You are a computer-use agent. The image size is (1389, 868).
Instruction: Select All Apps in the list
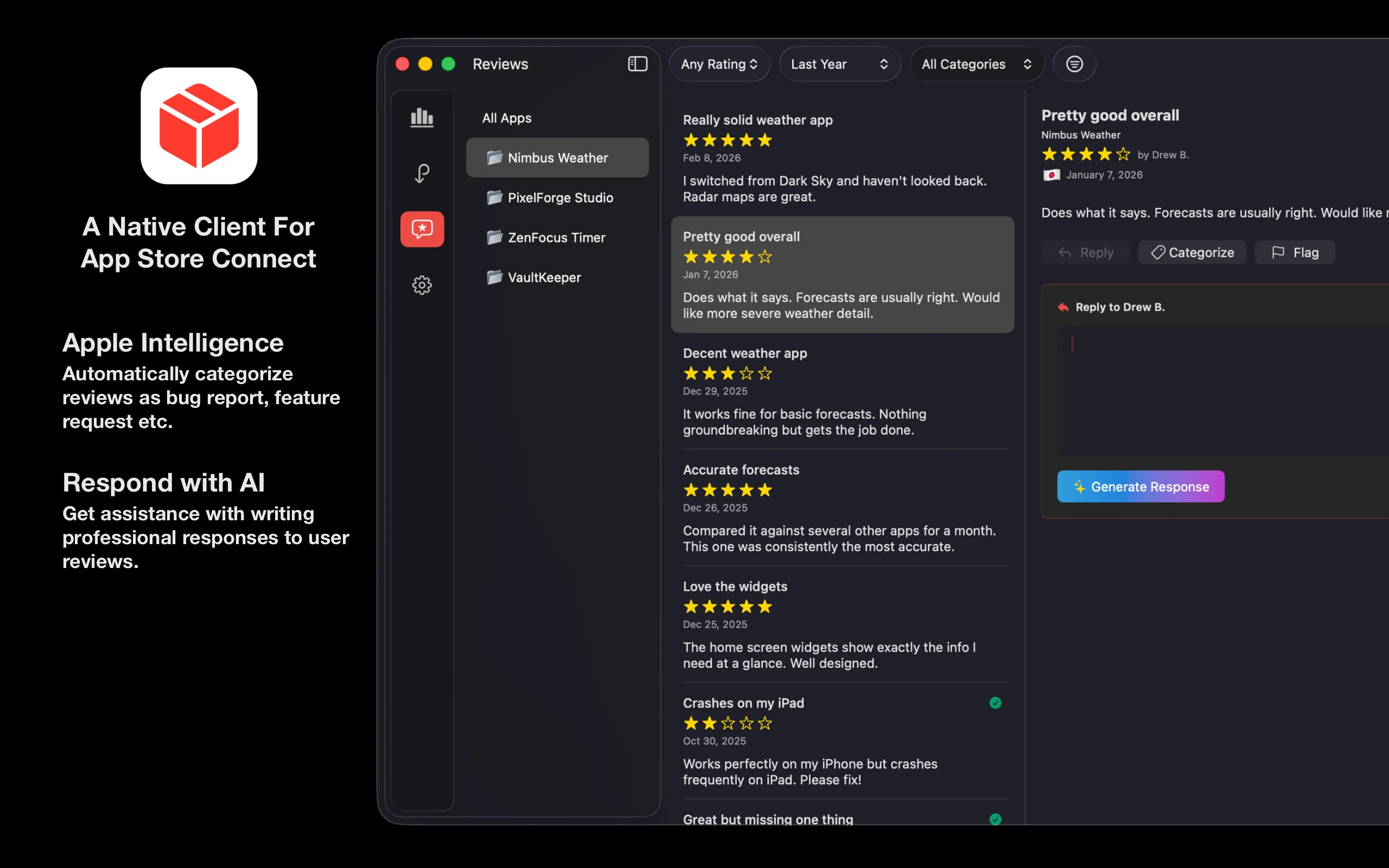506,118
